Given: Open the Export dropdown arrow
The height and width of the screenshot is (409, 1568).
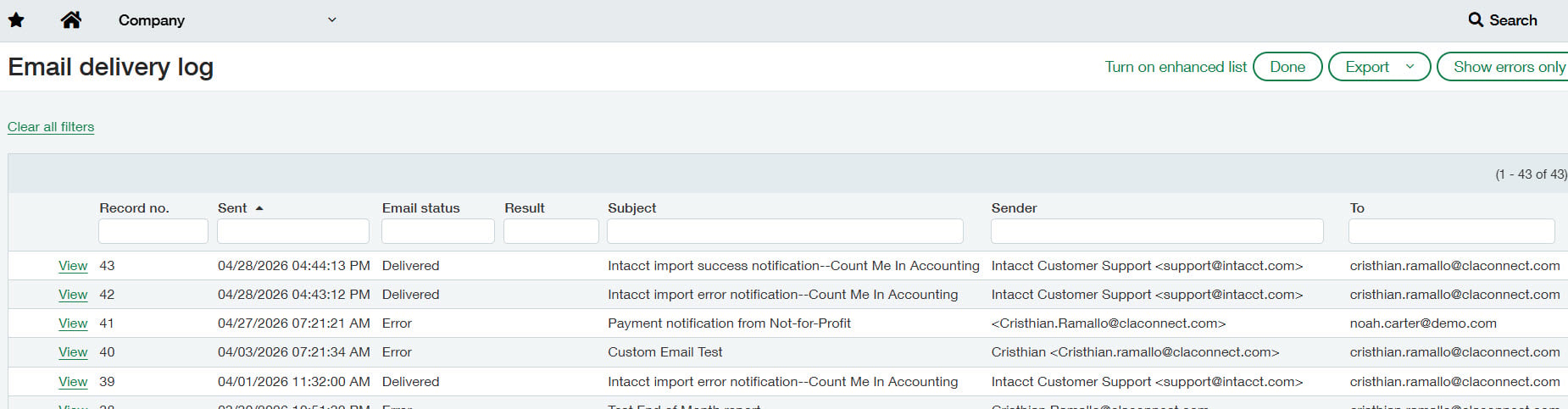Looking at the screenshot, I should click(1410, 67).
